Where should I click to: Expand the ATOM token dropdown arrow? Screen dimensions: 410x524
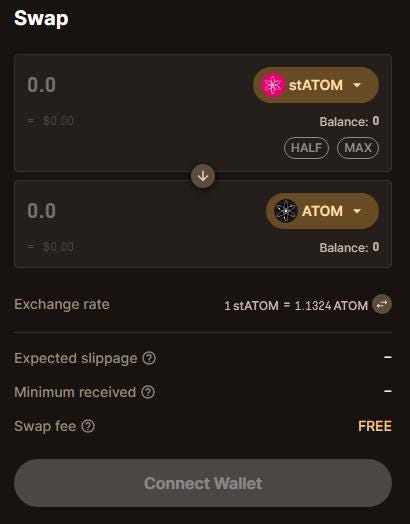(x=357, y=211)
